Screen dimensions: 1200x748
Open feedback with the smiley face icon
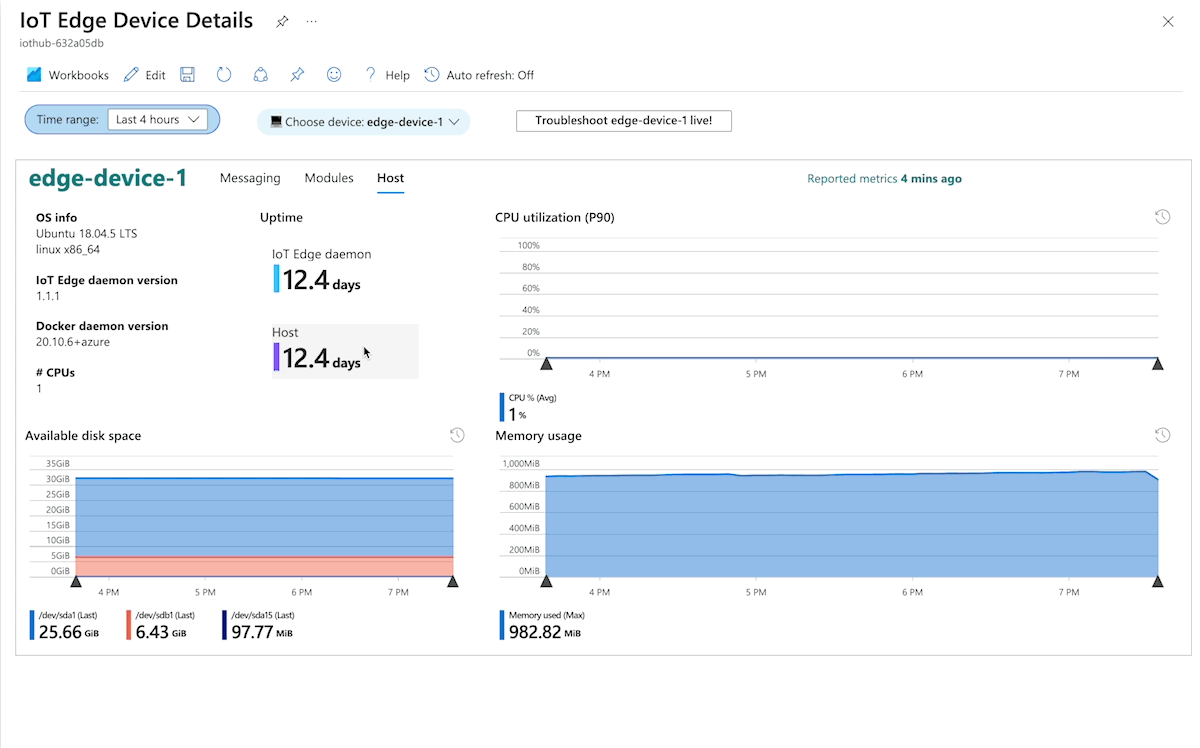click(334, 75)
